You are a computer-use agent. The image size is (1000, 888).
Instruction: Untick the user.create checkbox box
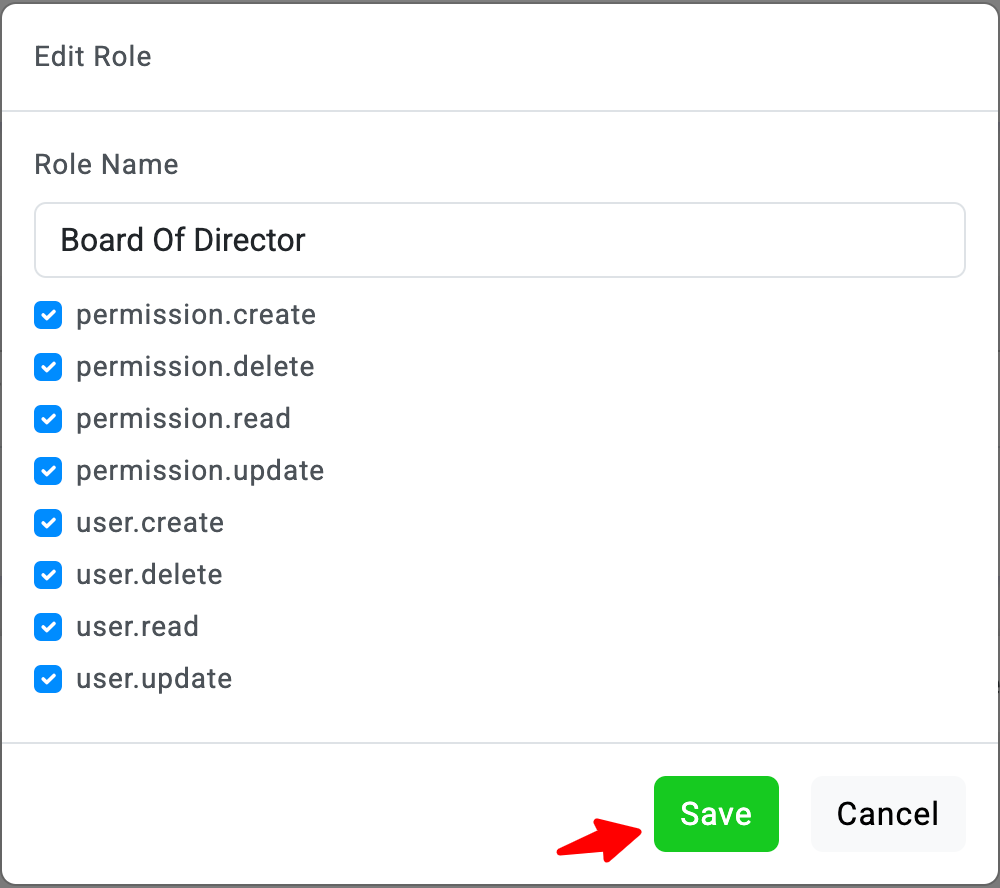48,523
